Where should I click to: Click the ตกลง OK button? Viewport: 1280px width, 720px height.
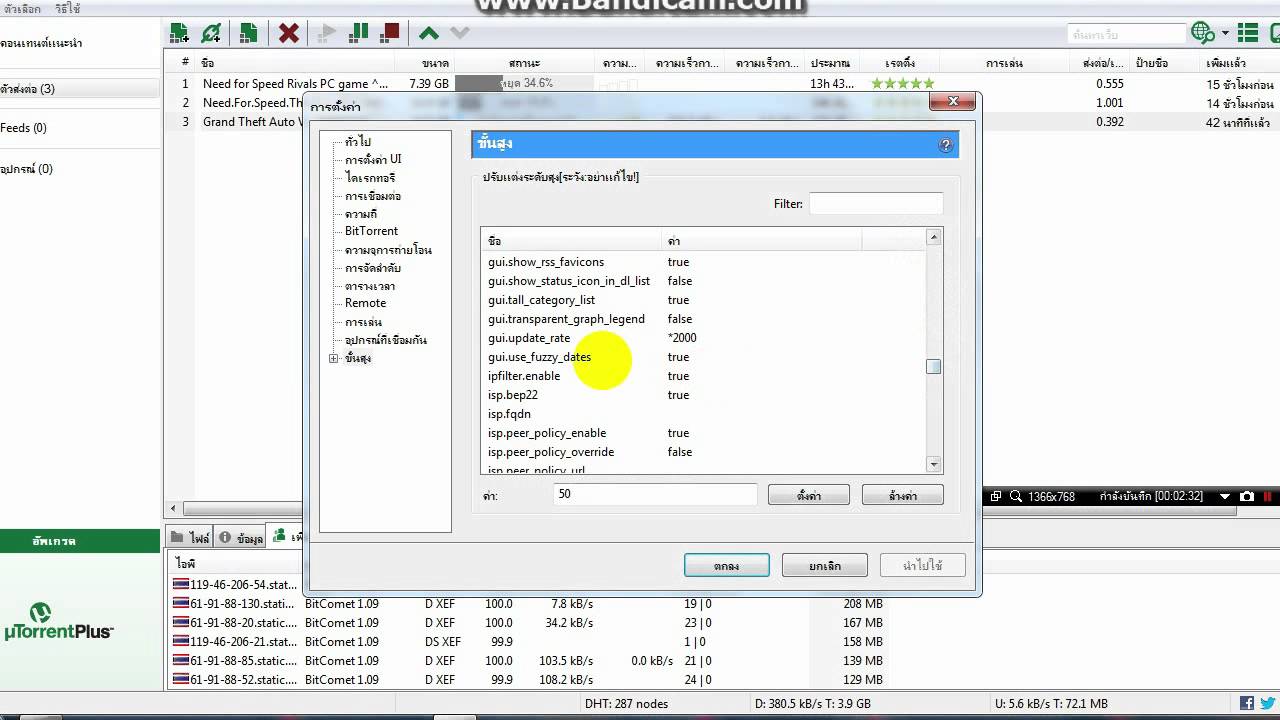pos(727,565)
